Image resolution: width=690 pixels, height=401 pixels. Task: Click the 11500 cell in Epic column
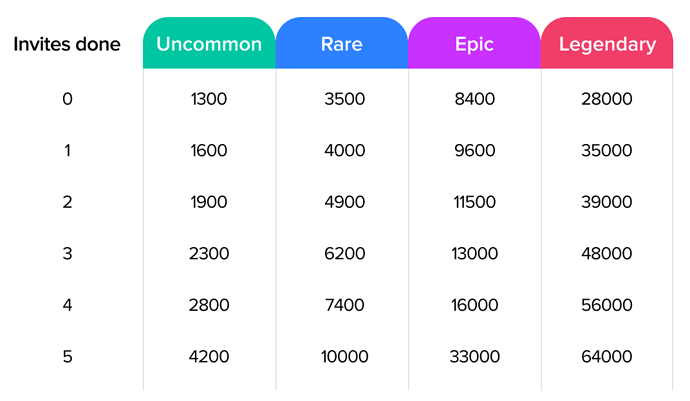coord(474,202)
